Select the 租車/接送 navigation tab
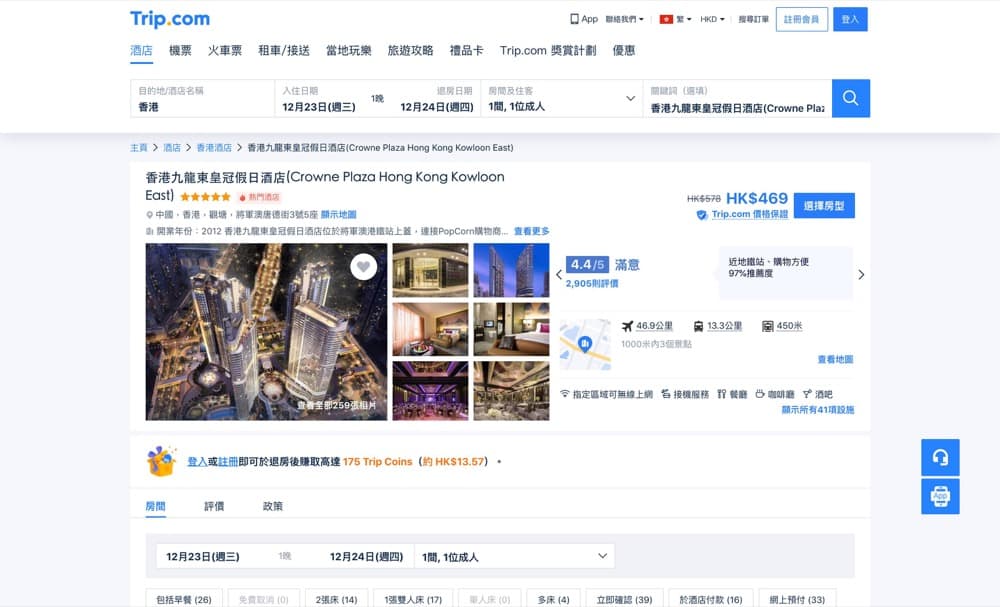This screenshot has height=607, width=1000. (x=284, y=50)
